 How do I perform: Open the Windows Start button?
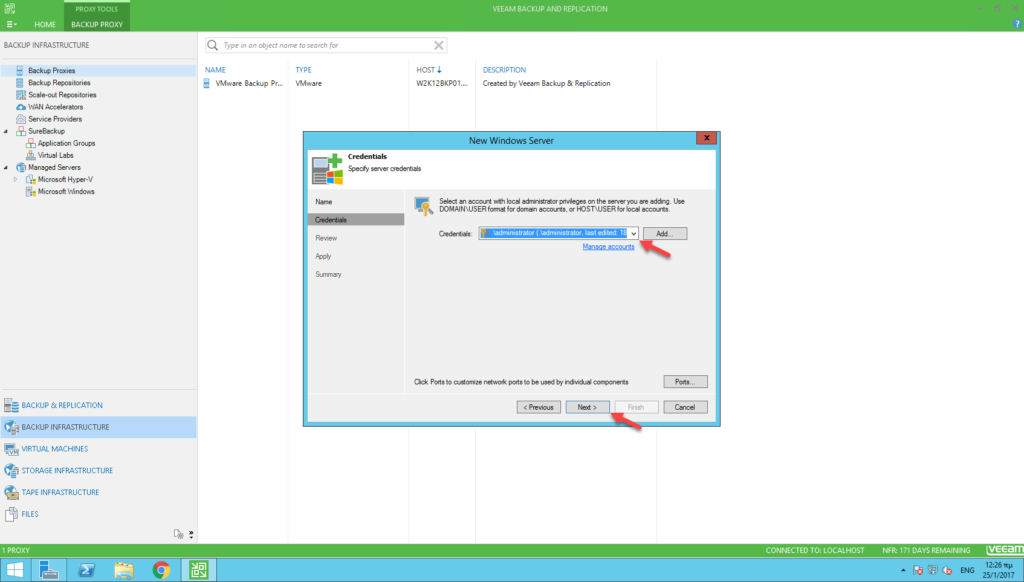click(x=14, y=570)
